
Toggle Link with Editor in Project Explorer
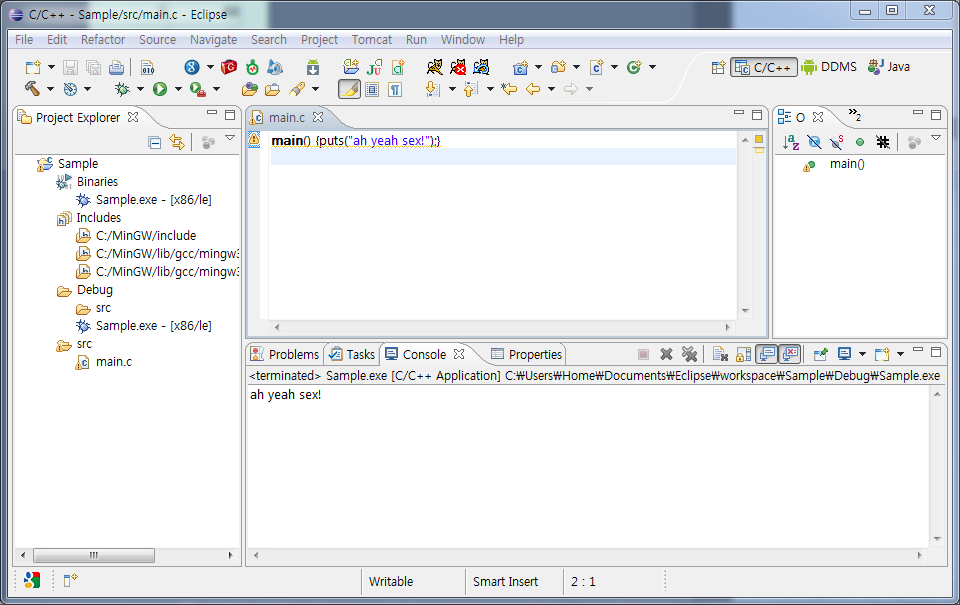[x=177, y=143]
